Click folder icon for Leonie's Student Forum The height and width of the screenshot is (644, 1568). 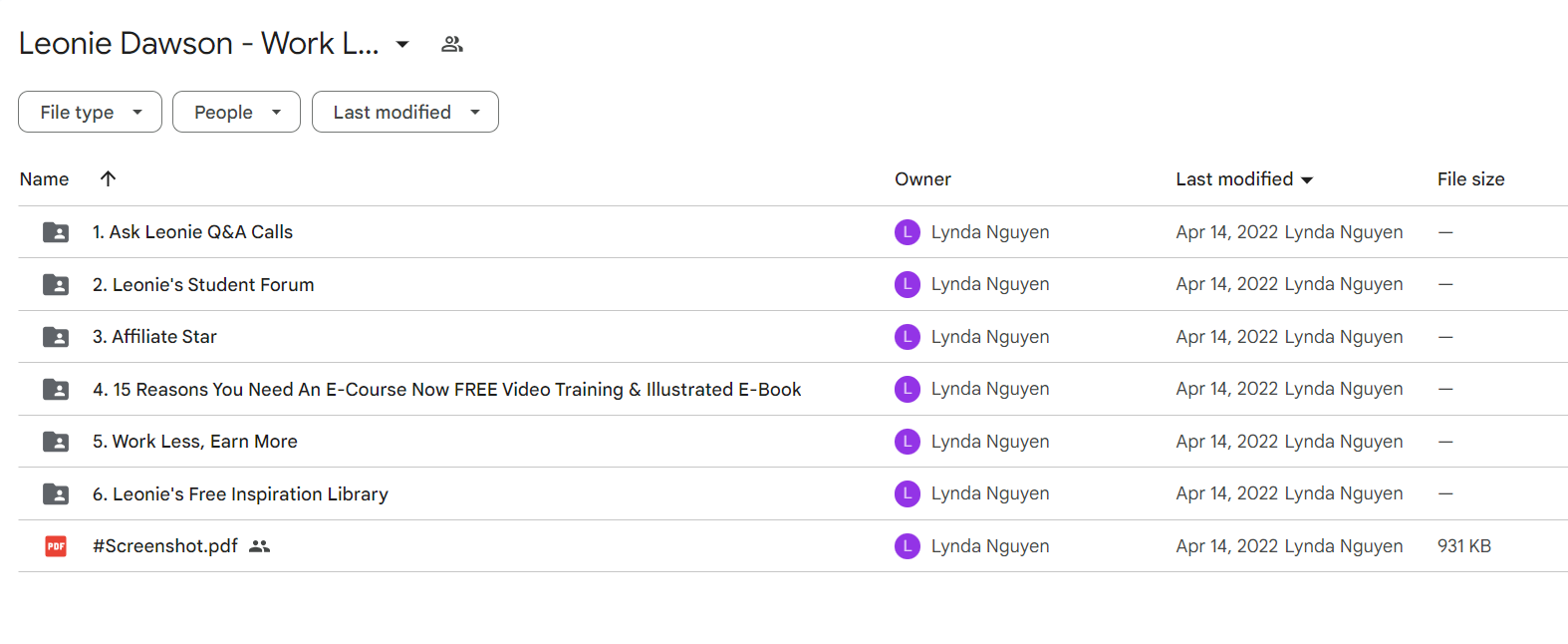56,284
